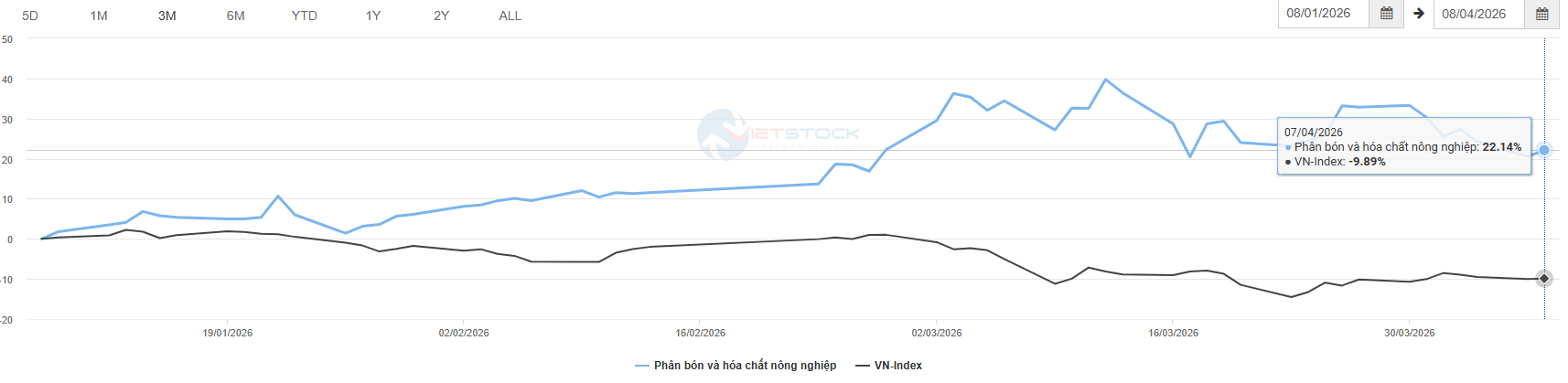Screen dimensions: 1568x383
Task: Show year-to-date YTD range
Action: (x=304, y=16)
